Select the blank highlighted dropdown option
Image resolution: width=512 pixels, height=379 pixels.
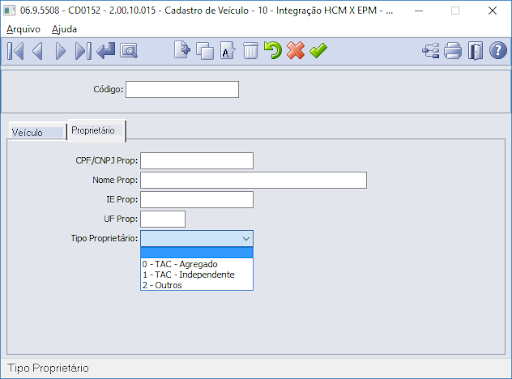pos(197,253)
